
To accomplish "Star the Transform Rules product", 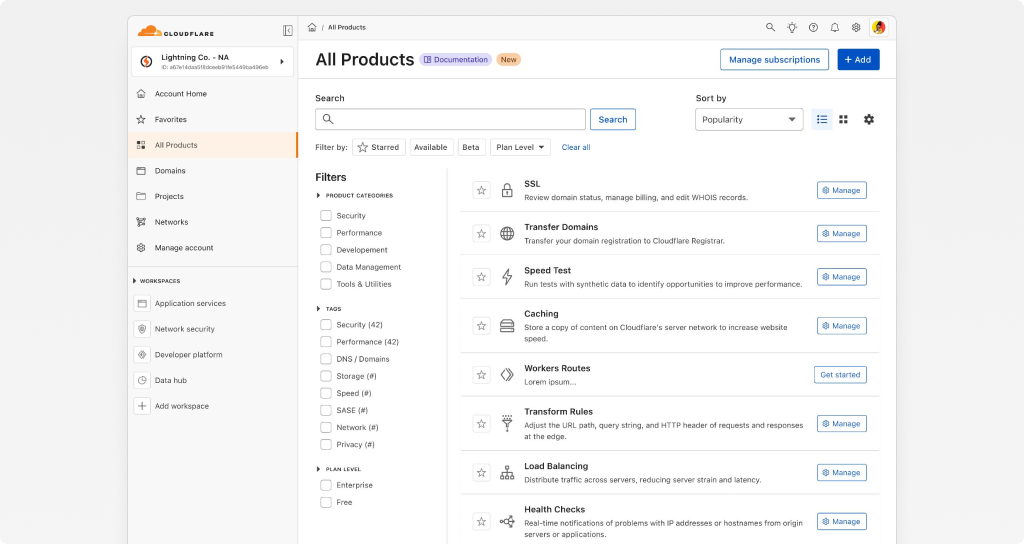I will (481, 424).
